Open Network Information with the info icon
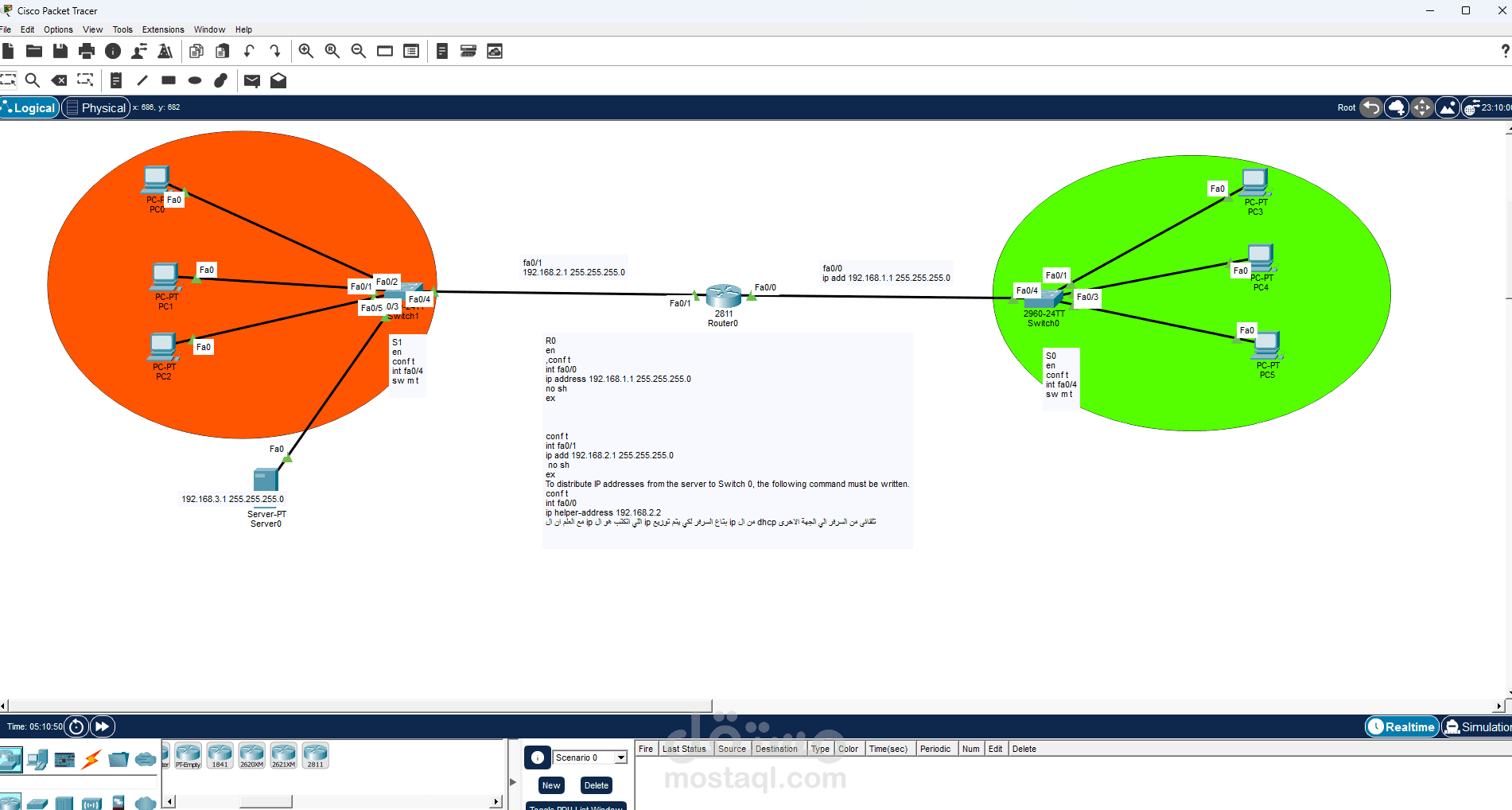The width and height of the screenshot is (1512, 810). (x=113, y=51)
